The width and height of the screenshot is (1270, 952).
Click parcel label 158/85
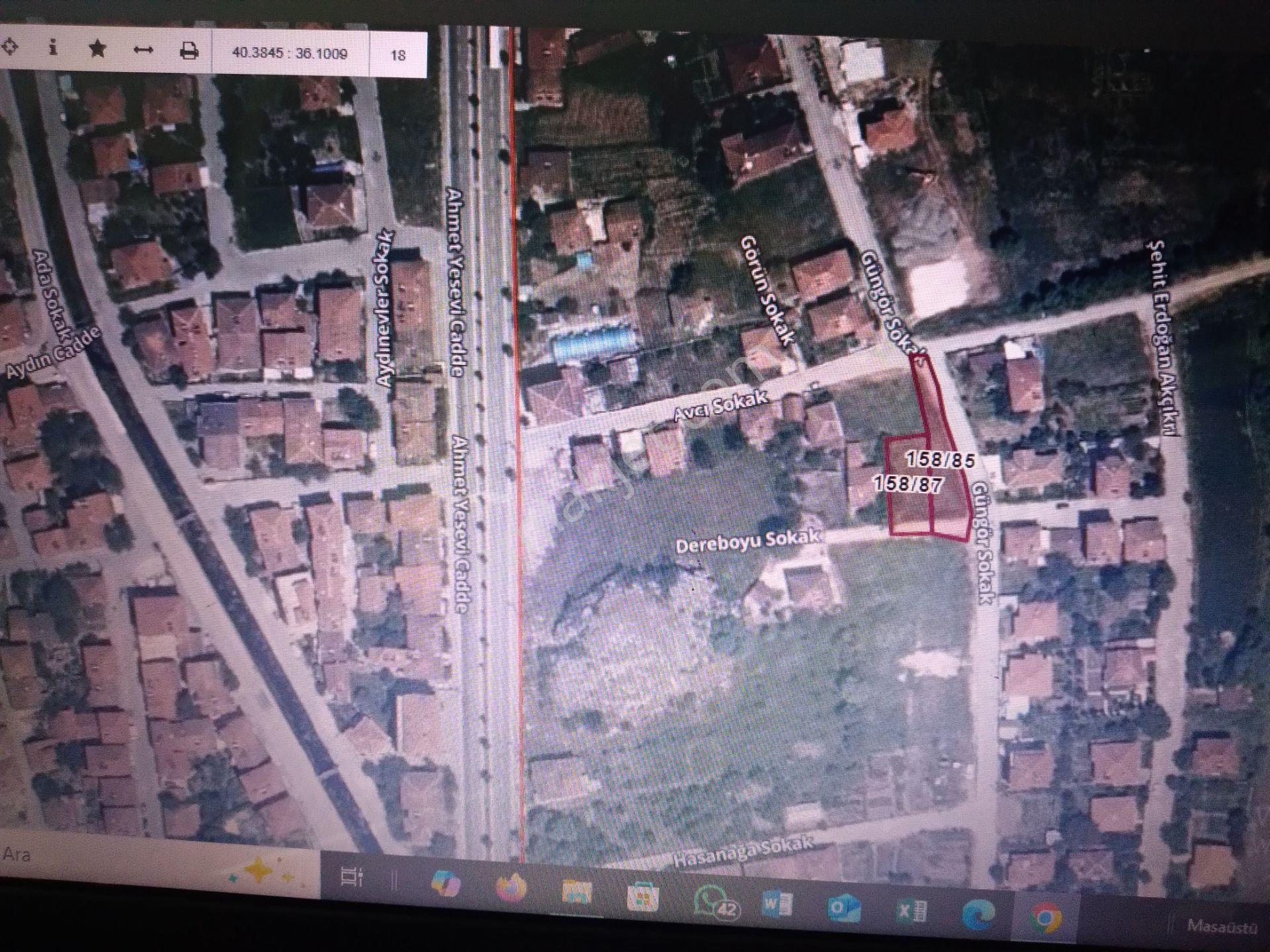click(939, 459)
